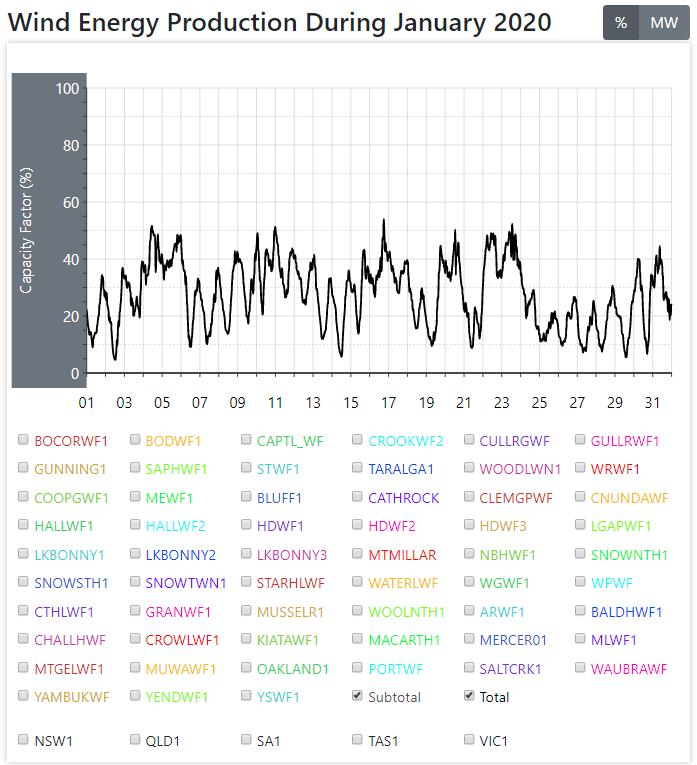697x765 pixels.
Task: Toggle the YAMBUKWF checkbox
Action: [x=23, y=696]
